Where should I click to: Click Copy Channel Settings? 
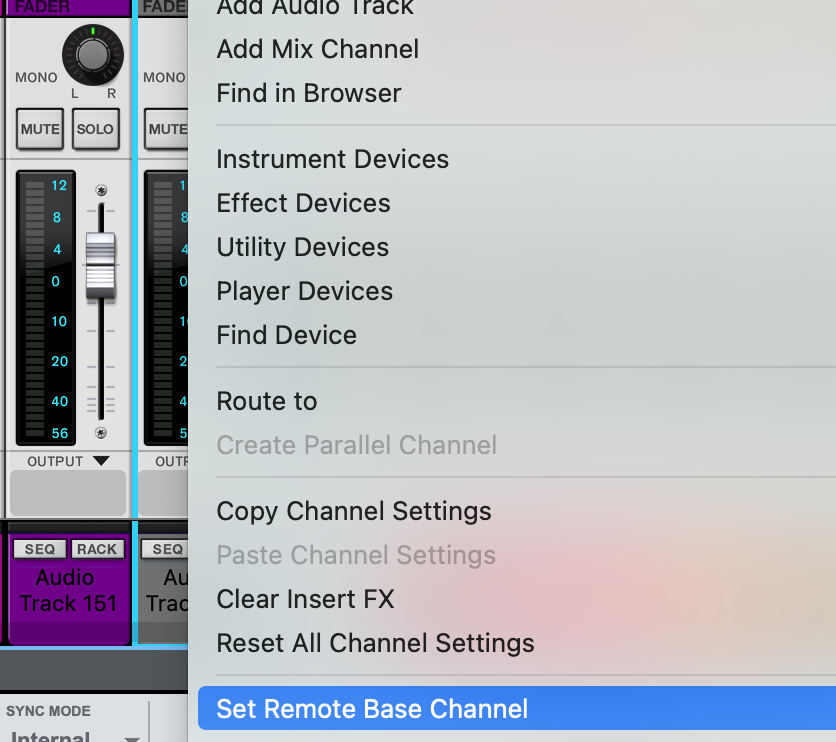(x=354, y=511)
